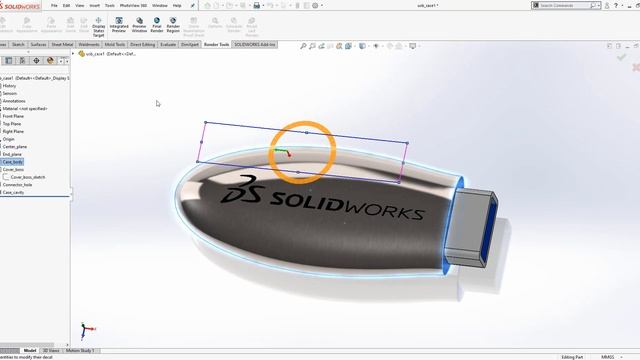Click in the Search Commands field
This screenshot has height=360, width=640.
[565, 6]
